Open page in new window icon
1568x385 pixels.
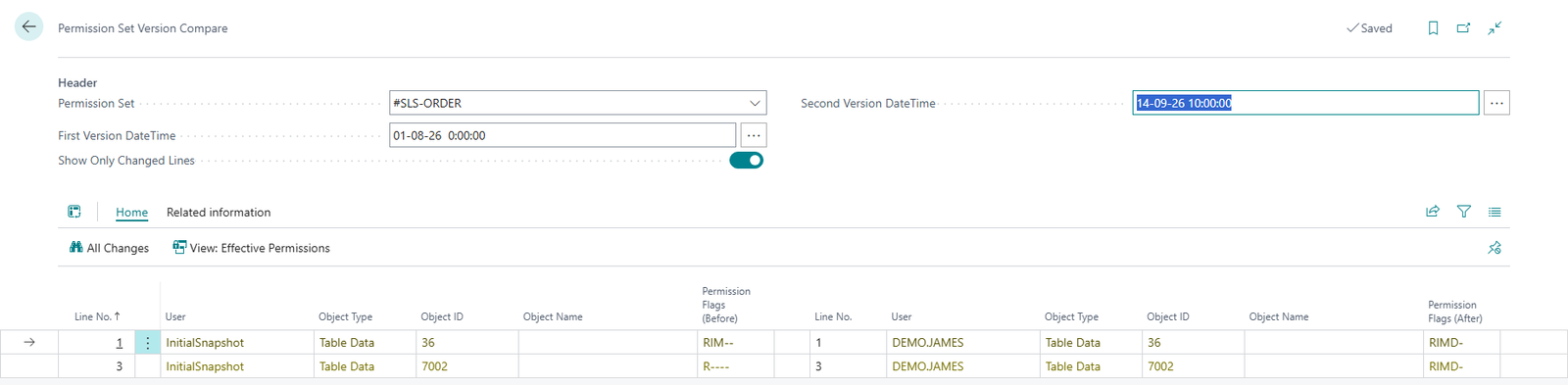click(x=1463, y=28)
